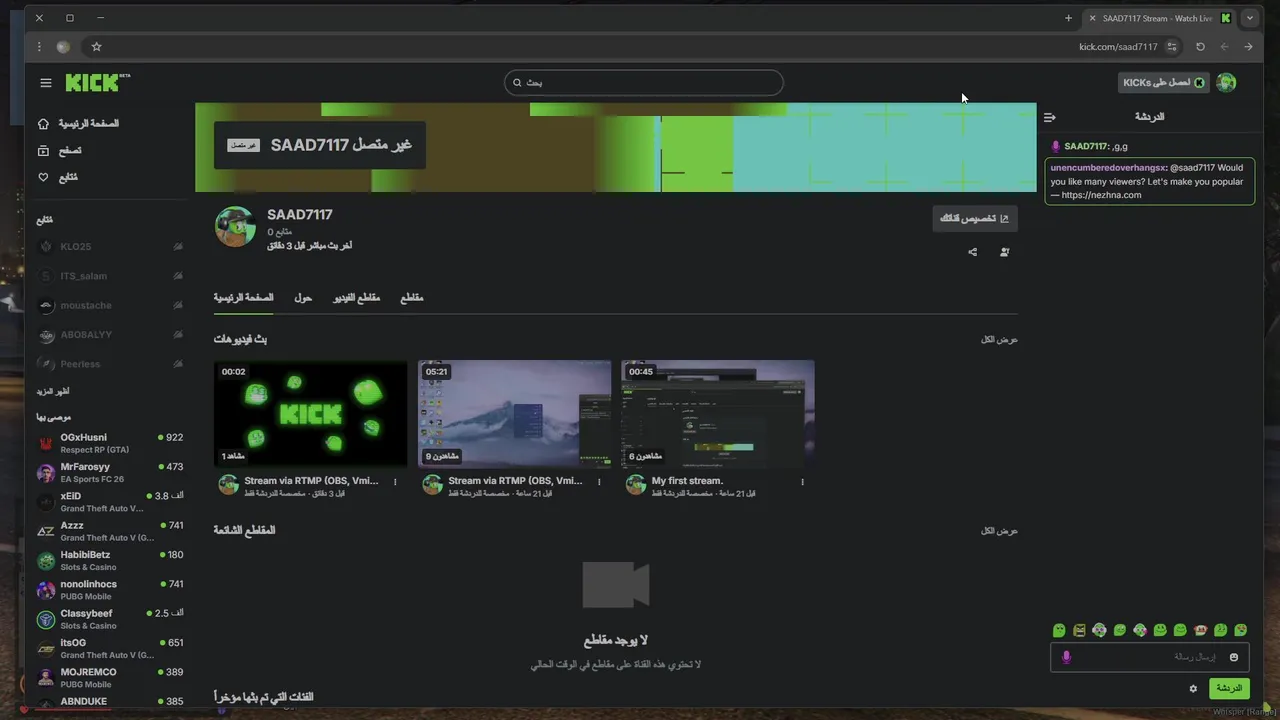The height and width of the screenshot is (720, 1280).
Task: Open the https://nezhna.com link in chat
Action: pyautogui.click(x=1101, y=195)
